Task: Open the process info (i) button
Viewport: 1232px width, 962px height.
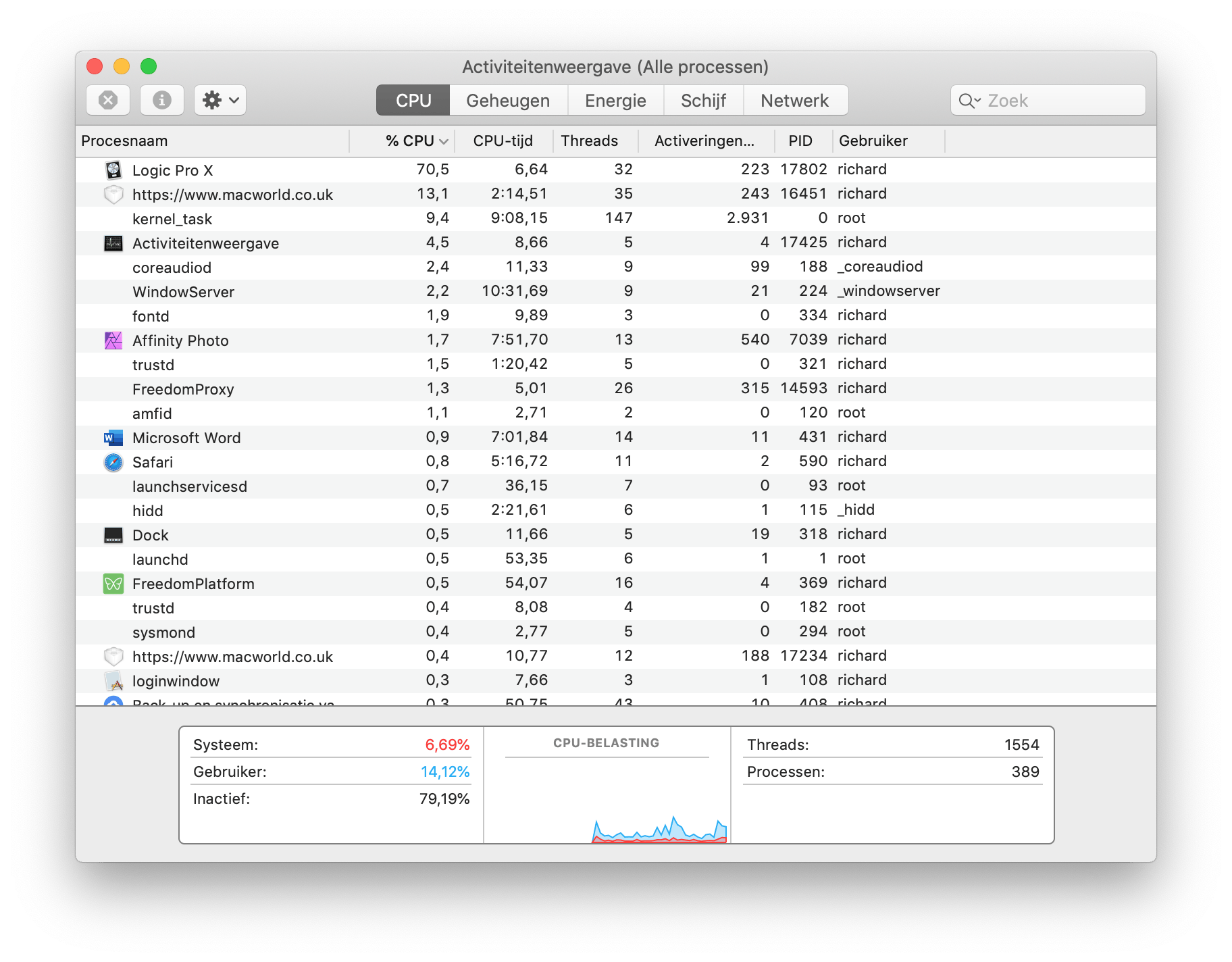Action: 162,101
